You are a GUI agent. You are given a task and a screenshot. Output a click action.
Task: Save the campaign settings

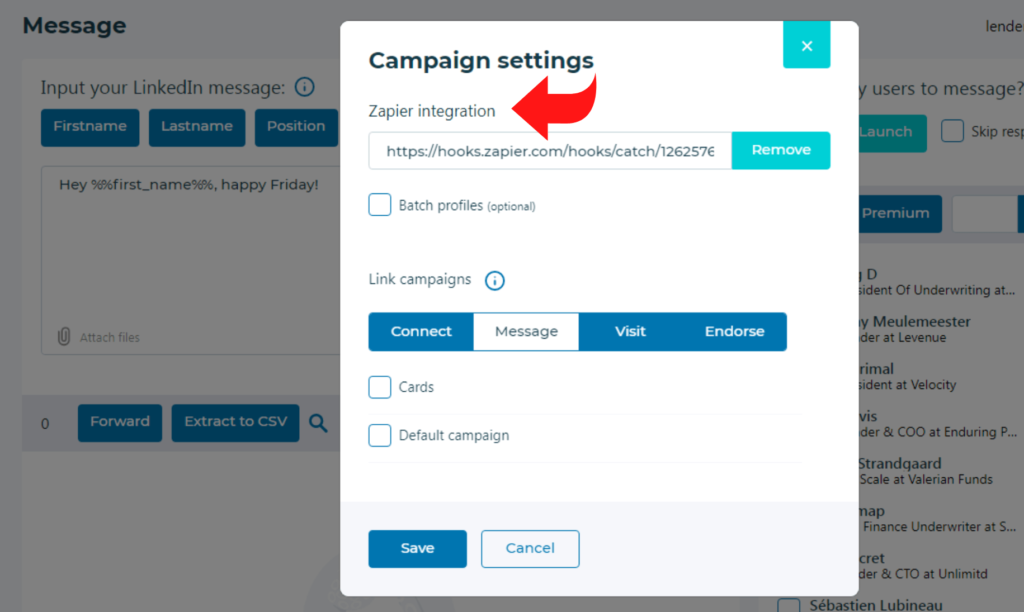point(417,548)
